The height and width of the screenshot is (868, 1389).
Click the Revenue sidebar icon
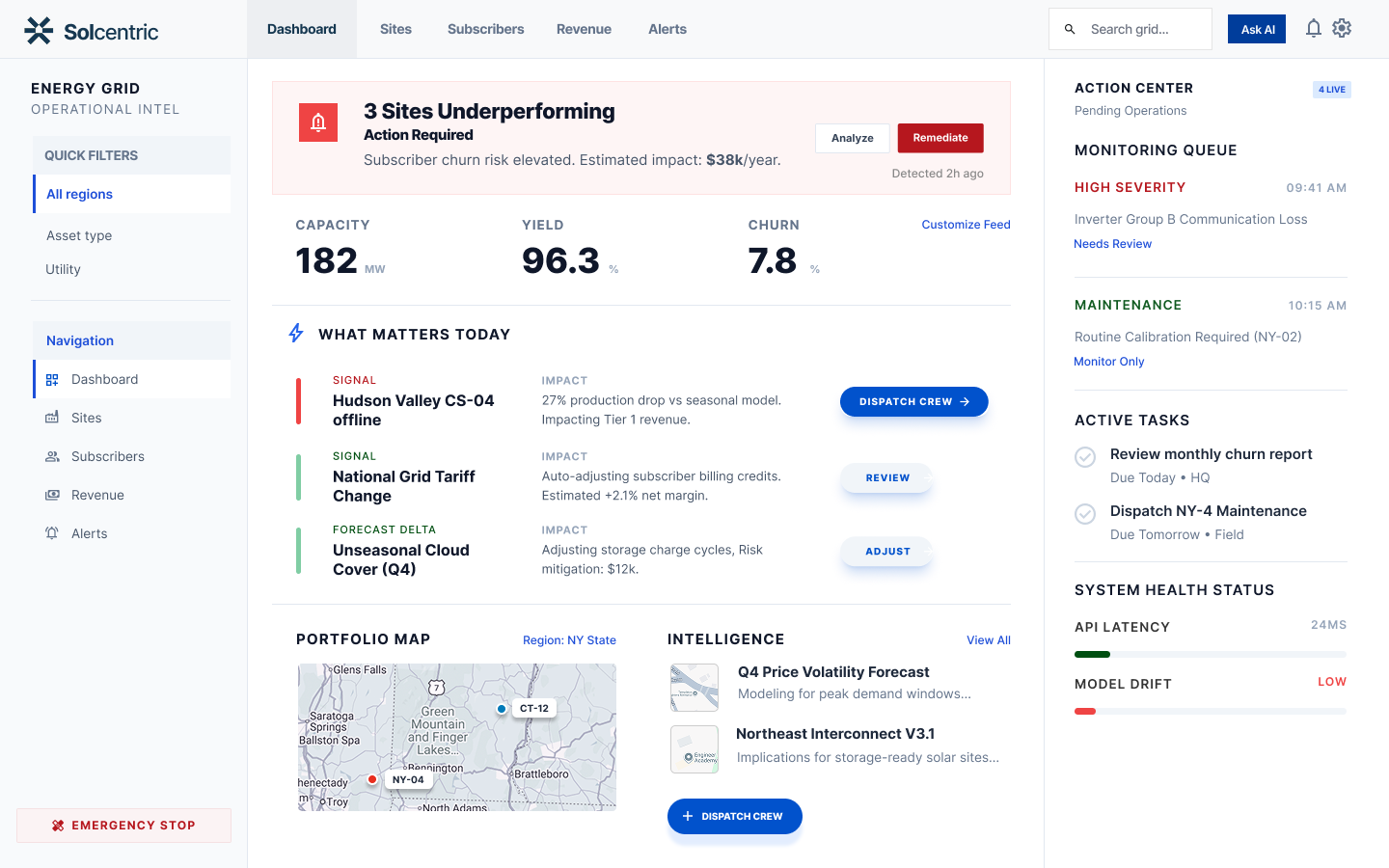pos(52,495)
